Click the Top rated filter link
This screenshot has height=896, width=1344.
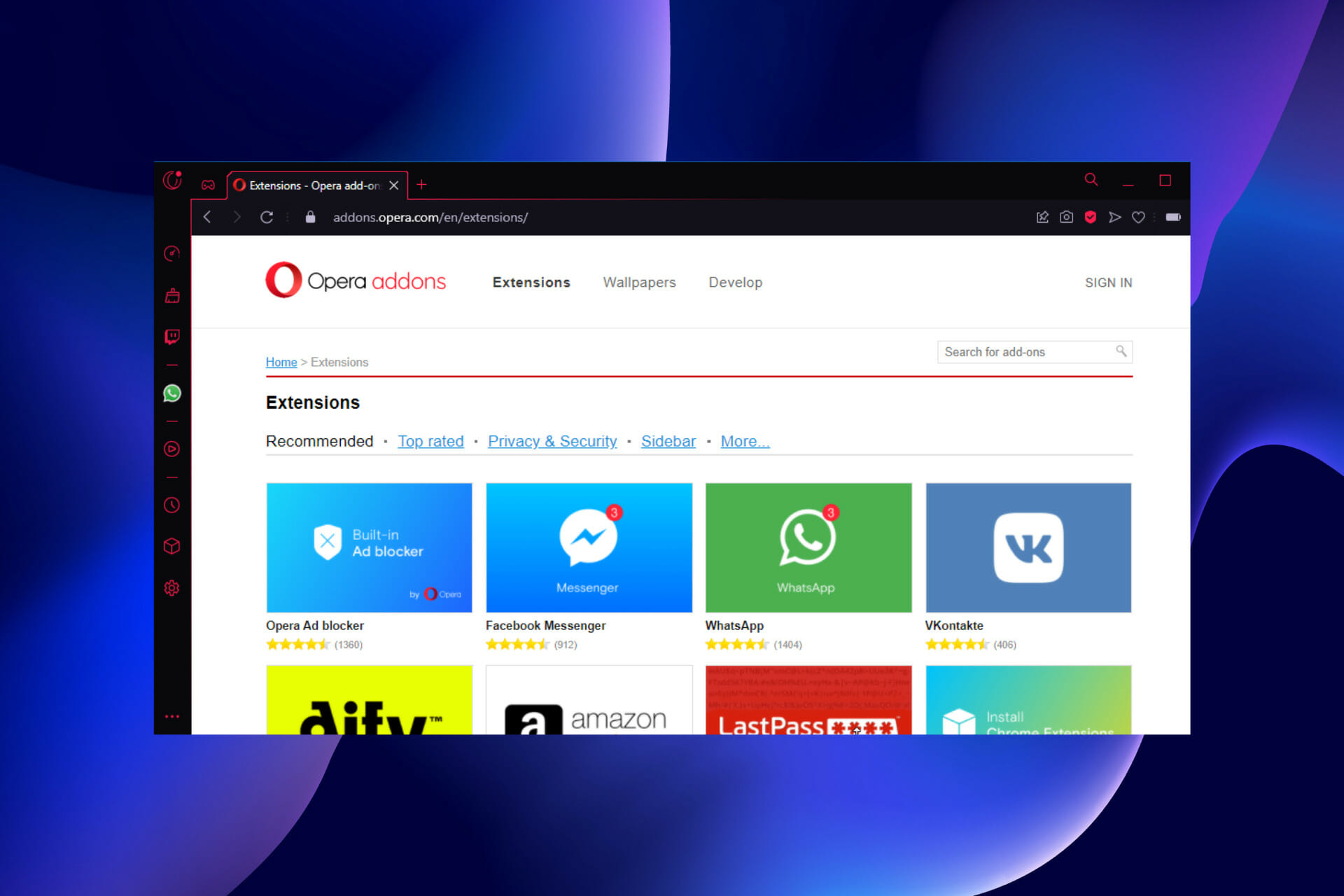point(428,441)
